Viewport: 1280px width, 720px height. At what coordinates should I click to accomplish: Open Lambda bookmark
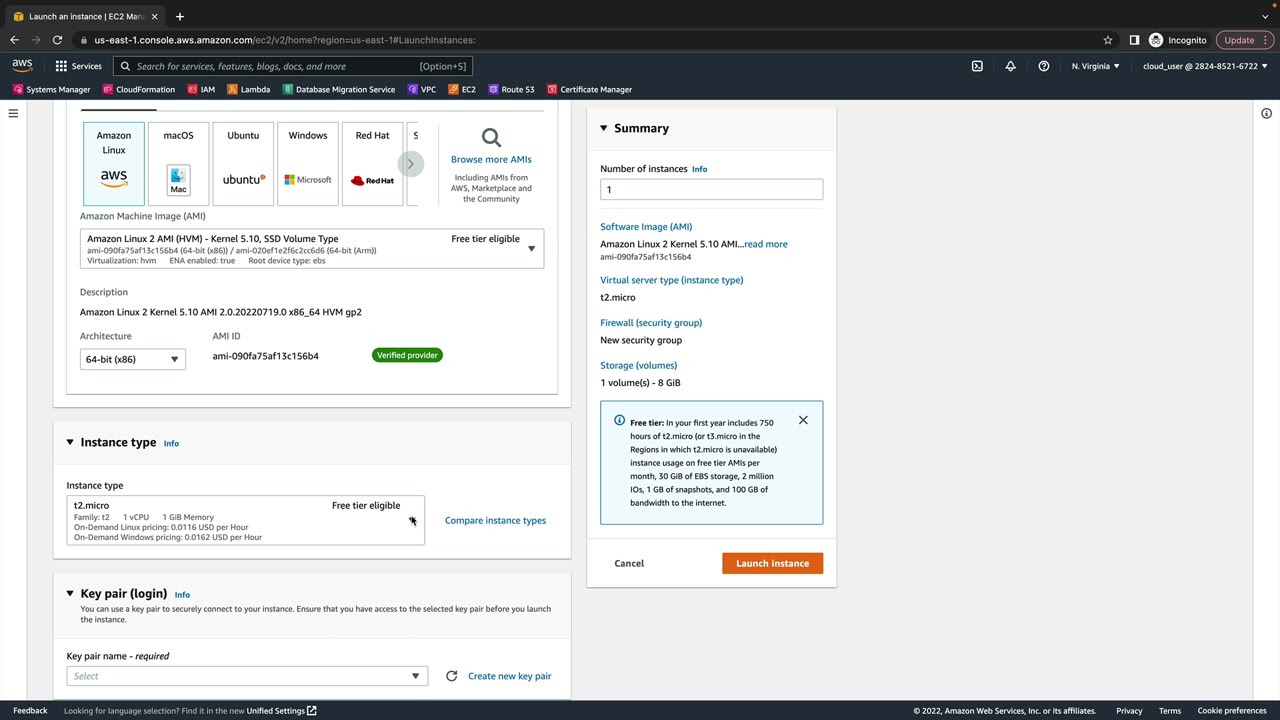248,89
